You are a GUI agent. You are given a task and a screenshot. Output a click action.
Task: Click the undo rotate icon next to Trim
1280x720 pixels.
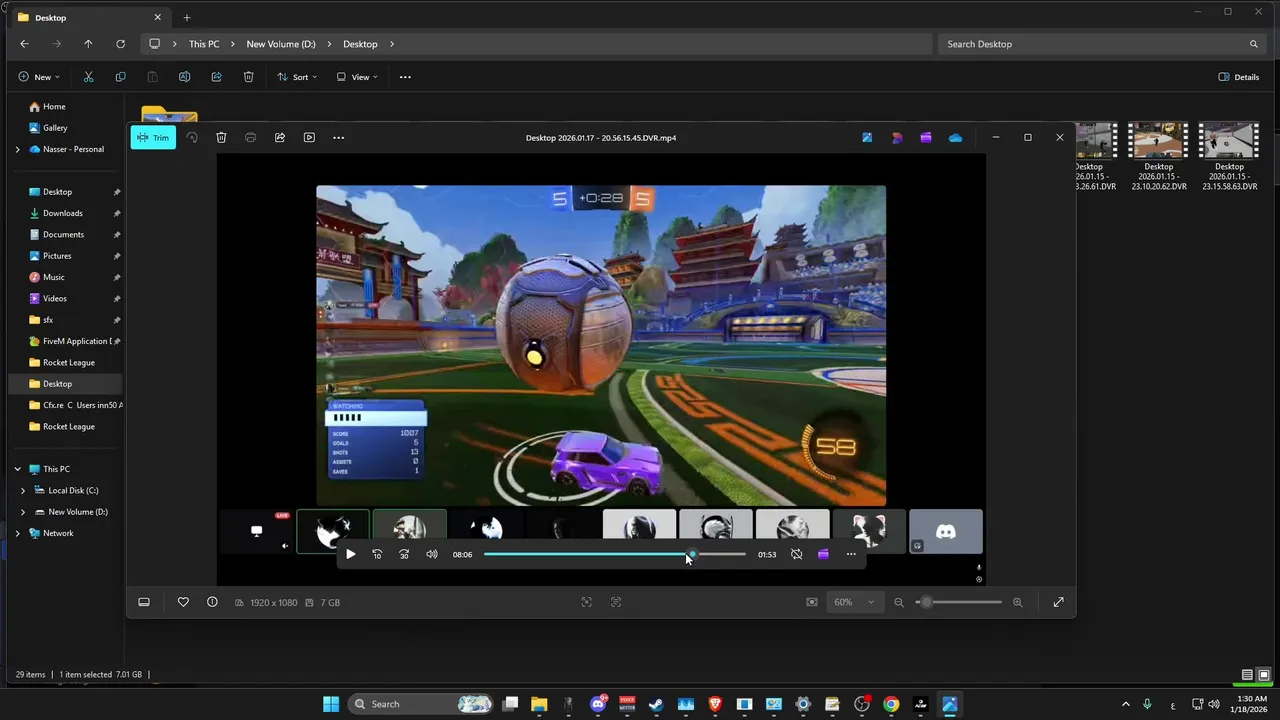tap(192, 137)
